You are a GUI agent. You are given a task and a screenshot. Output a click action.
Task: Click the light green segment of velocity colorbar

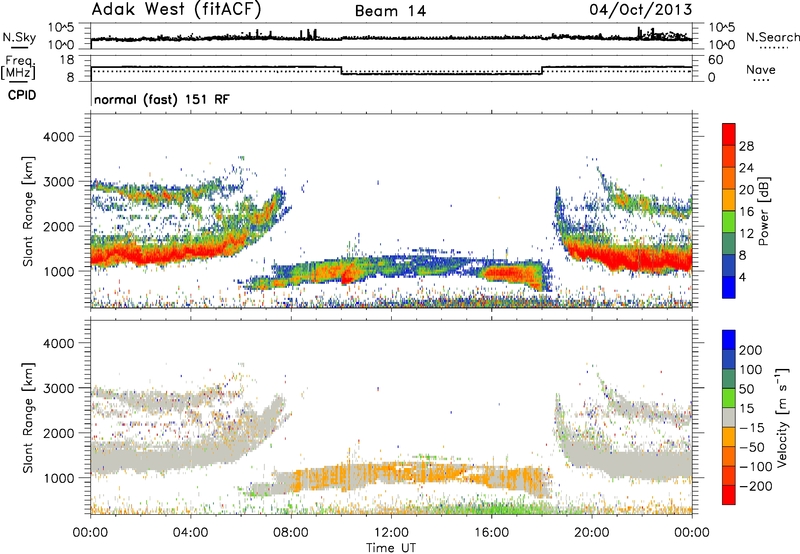click(729, 398)
